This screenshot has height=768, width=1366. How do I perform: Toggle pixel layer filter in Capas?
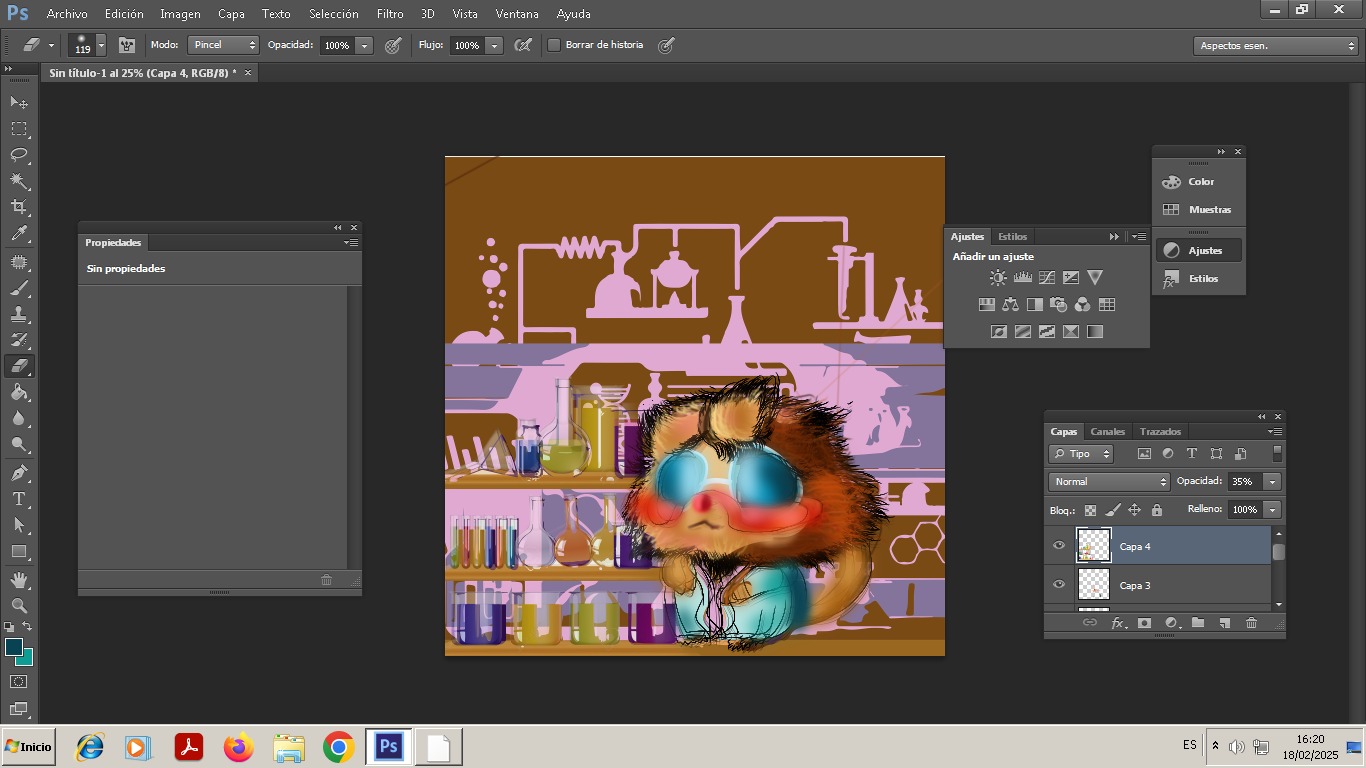[x=1144, y=454]
